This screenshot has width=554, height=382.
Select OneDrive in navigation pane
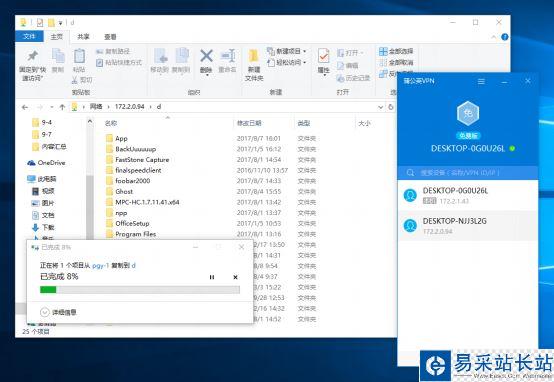pos(46,163)
